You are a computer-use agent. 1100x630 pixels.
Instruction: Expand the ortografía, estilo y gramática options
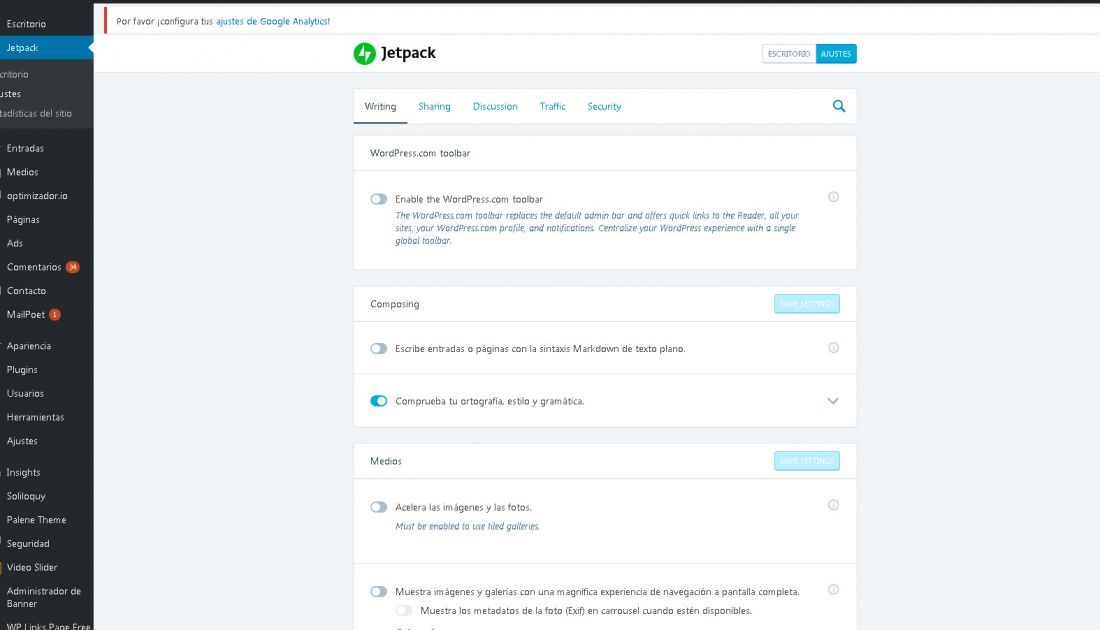pyautogui.click(x=833, y=401)
